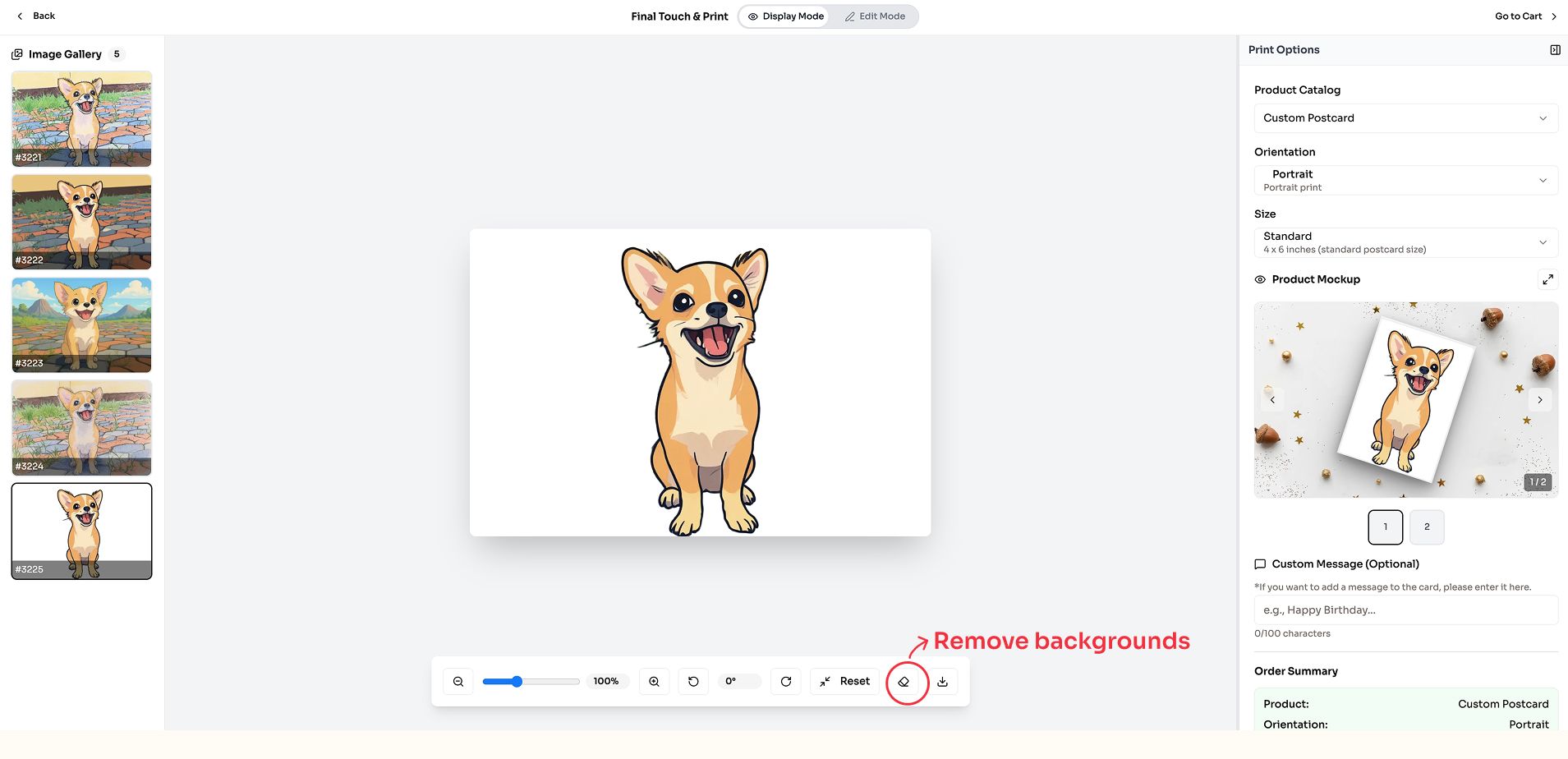1568x759 pixels.
Task: Click the gallery count badge 5
Action: (117, 54)
